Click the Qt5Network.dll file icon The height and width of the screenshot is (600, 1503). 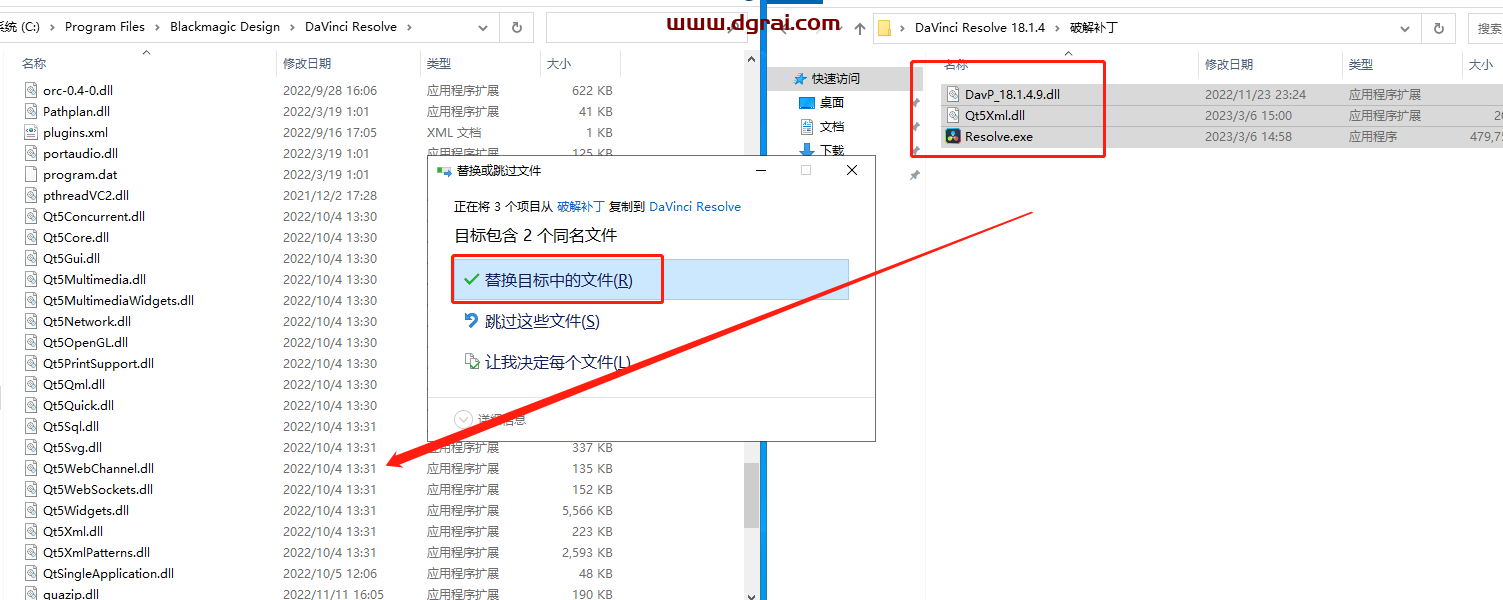[x=31, y=321]
